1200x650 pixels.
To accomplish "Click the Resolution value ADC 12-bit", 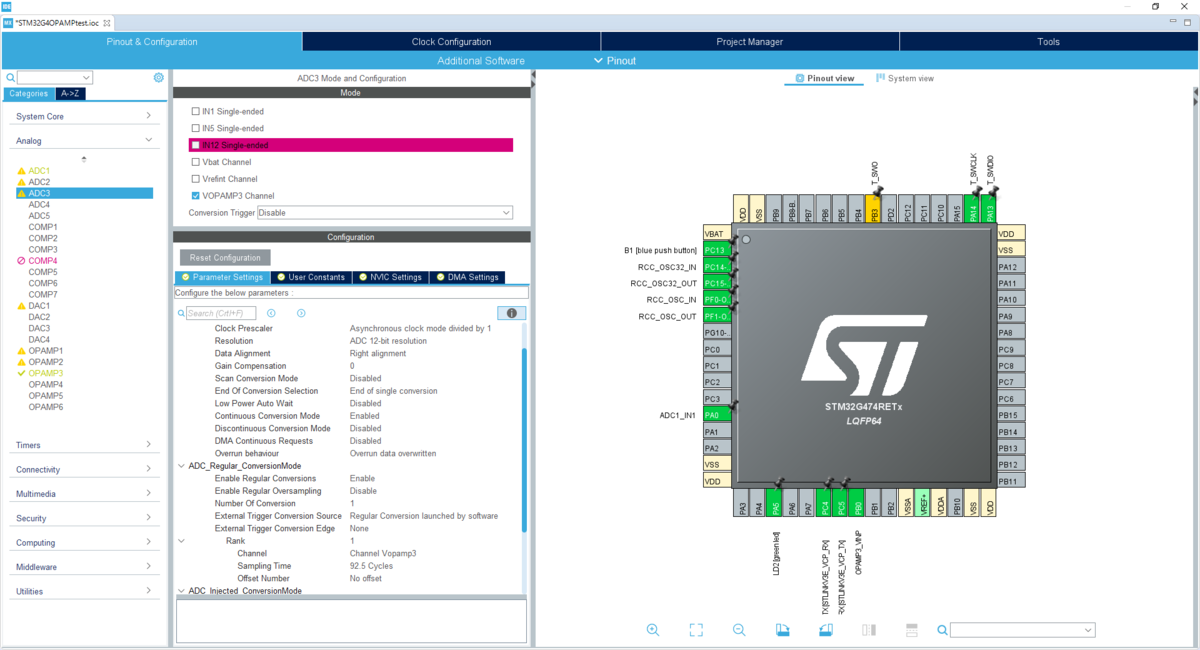I will click(x=386, y=341).
